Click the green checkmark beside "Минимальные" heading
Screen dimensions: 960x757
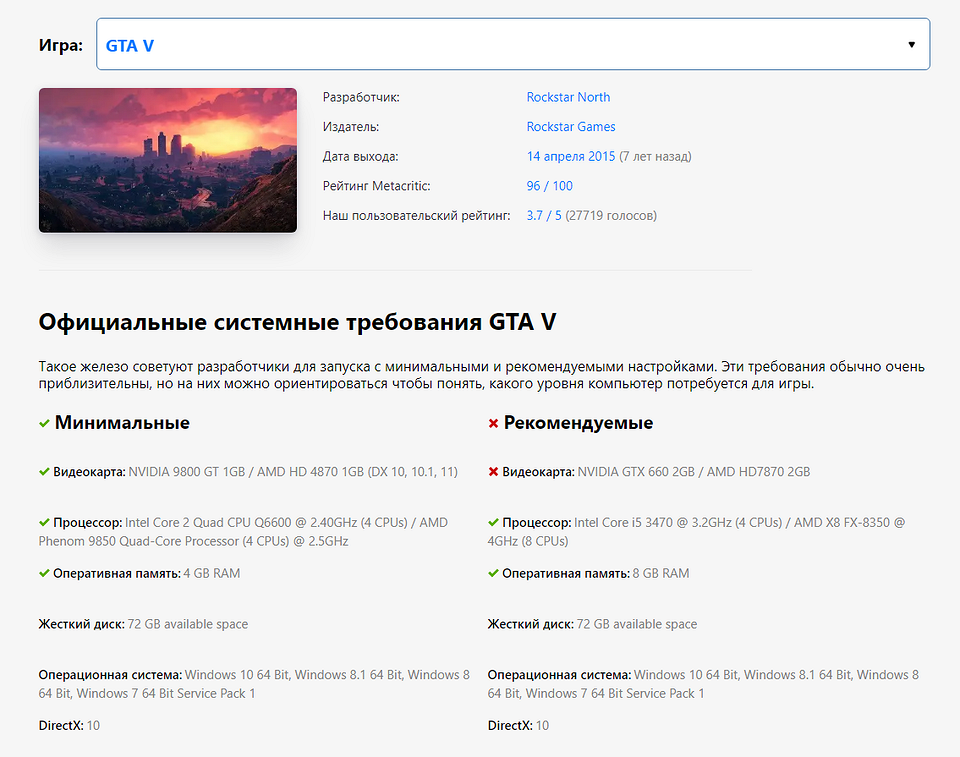(x=44, y=423)
